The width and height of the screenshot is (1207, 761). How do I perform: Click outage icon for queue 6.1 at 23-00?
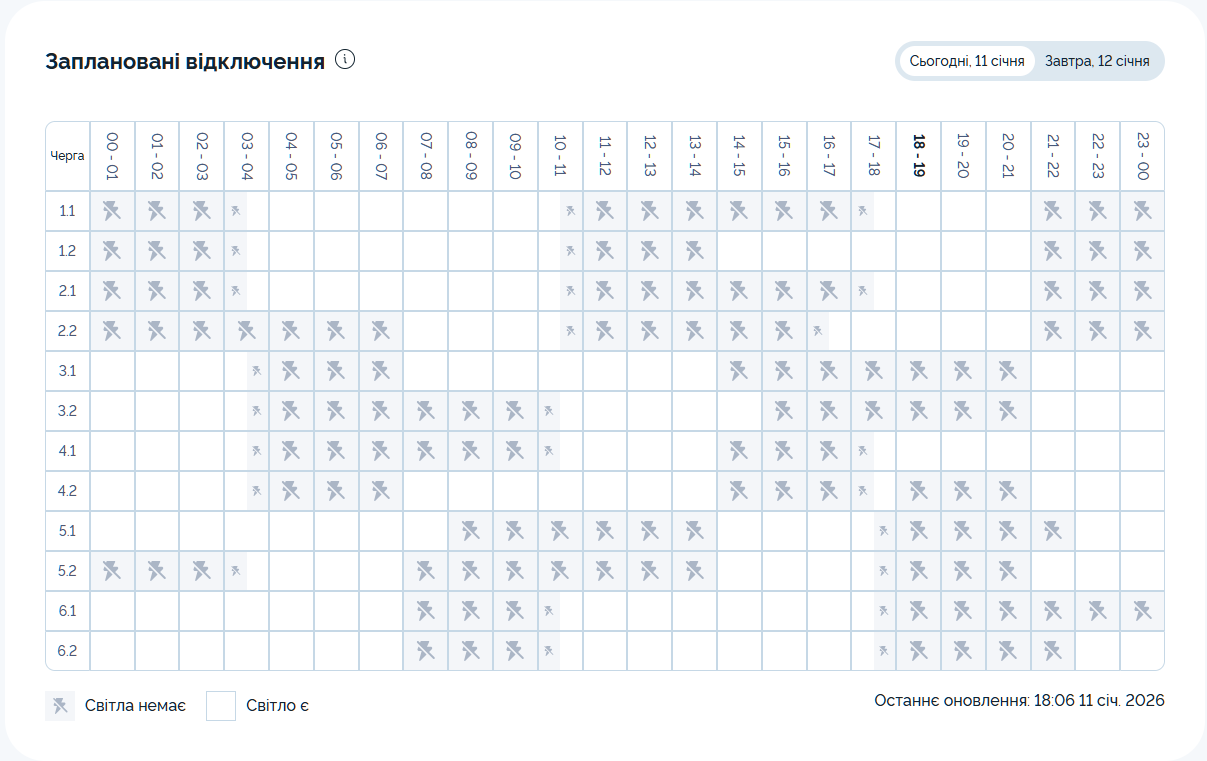pos(1142,611)
